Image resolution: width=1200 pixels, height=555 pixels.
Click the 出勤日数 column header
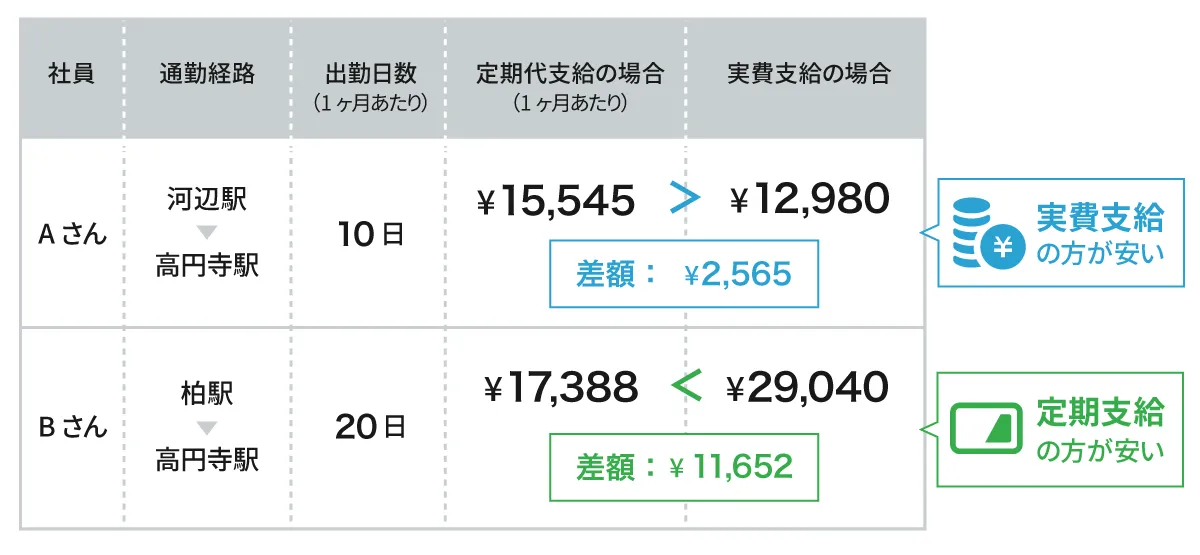point(370,74)
